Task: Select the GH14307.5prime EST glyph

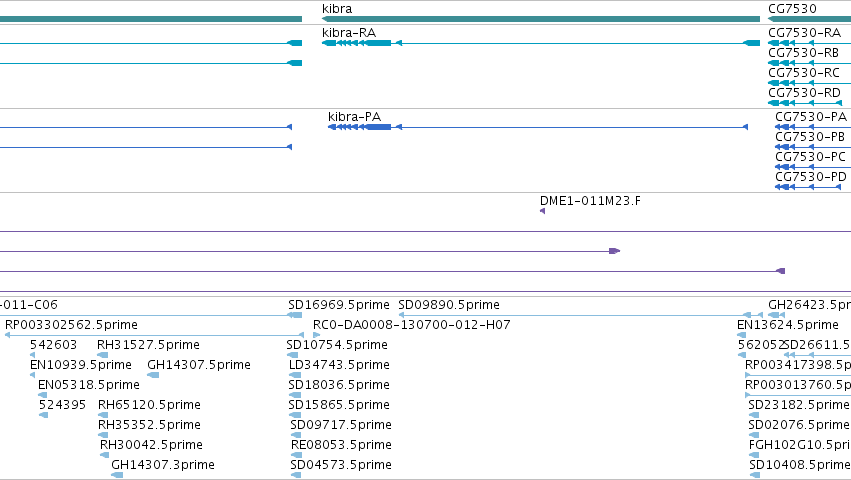Action: click(153, 375)
